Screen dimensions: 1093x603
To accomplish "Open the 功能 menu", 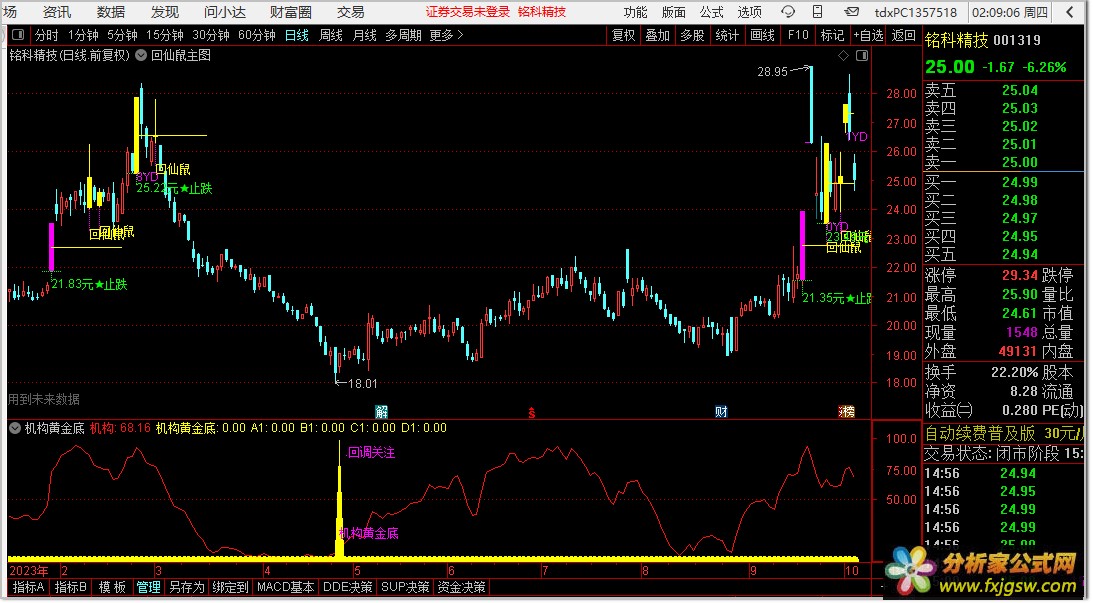I will [x=635, y=12].
